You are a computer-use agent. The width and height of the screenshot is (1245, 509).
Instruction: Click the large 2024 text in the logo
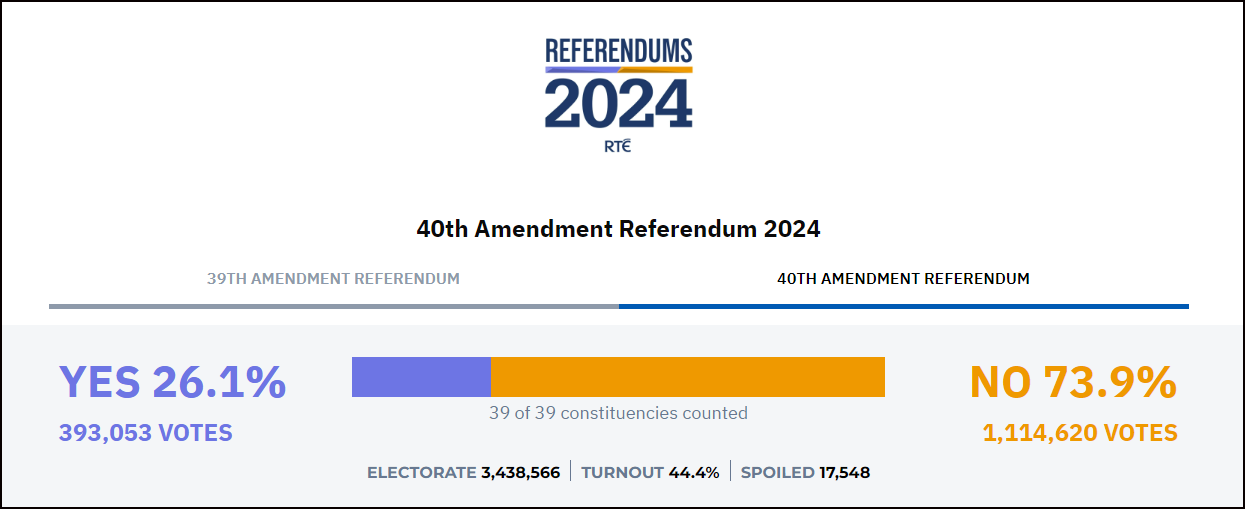(x=619, y=104)
